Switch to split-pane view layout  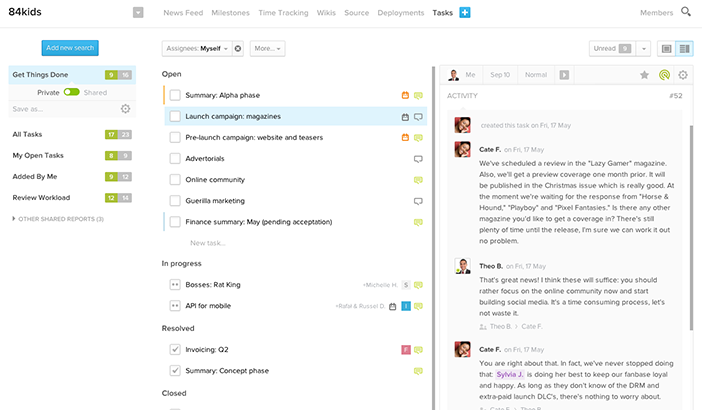click(684, 48)
